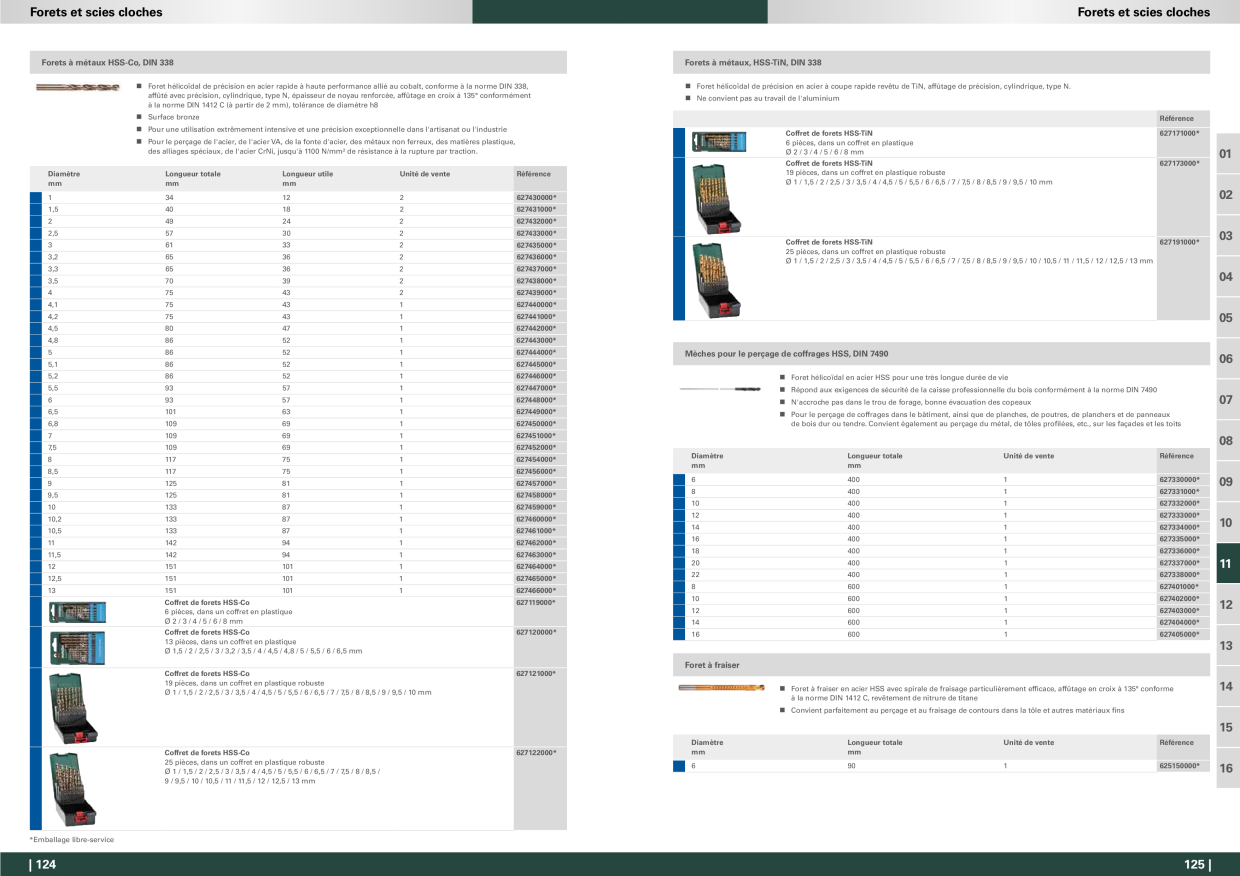1240x876 pixels.
Task: Click reference 627121000*
Action: (536, 674)
